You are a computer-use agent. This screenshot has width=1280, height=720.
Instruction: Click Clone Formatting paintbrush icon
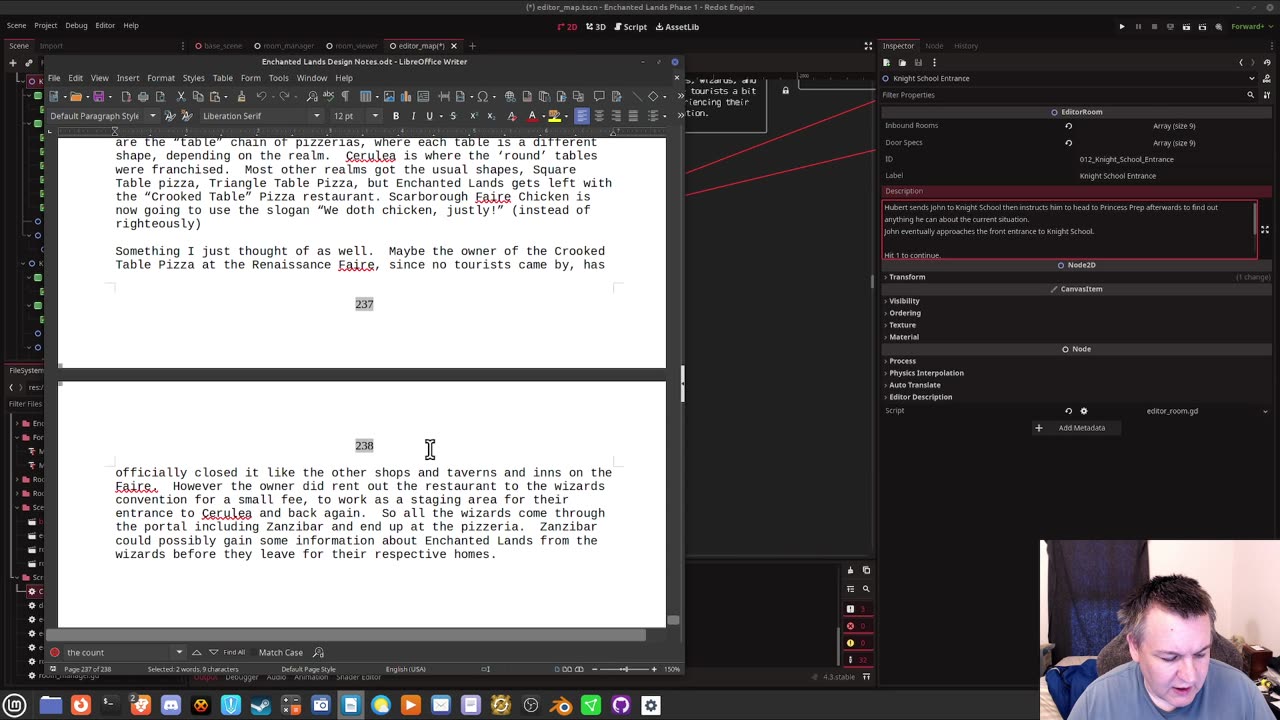click(241, 96)
